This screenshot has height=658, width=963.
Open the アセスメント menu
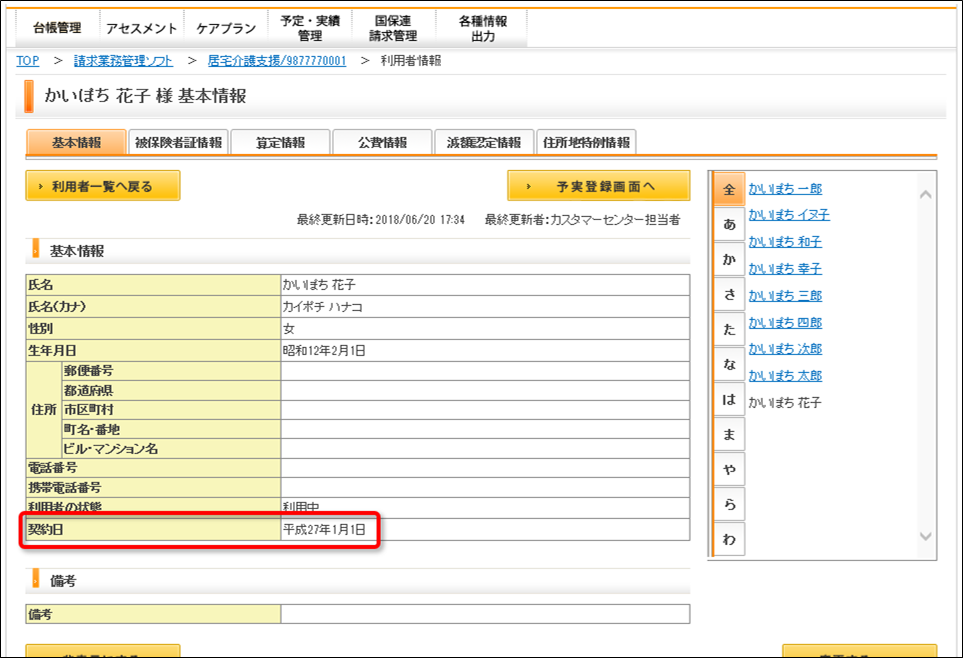(x=141, y=28)
